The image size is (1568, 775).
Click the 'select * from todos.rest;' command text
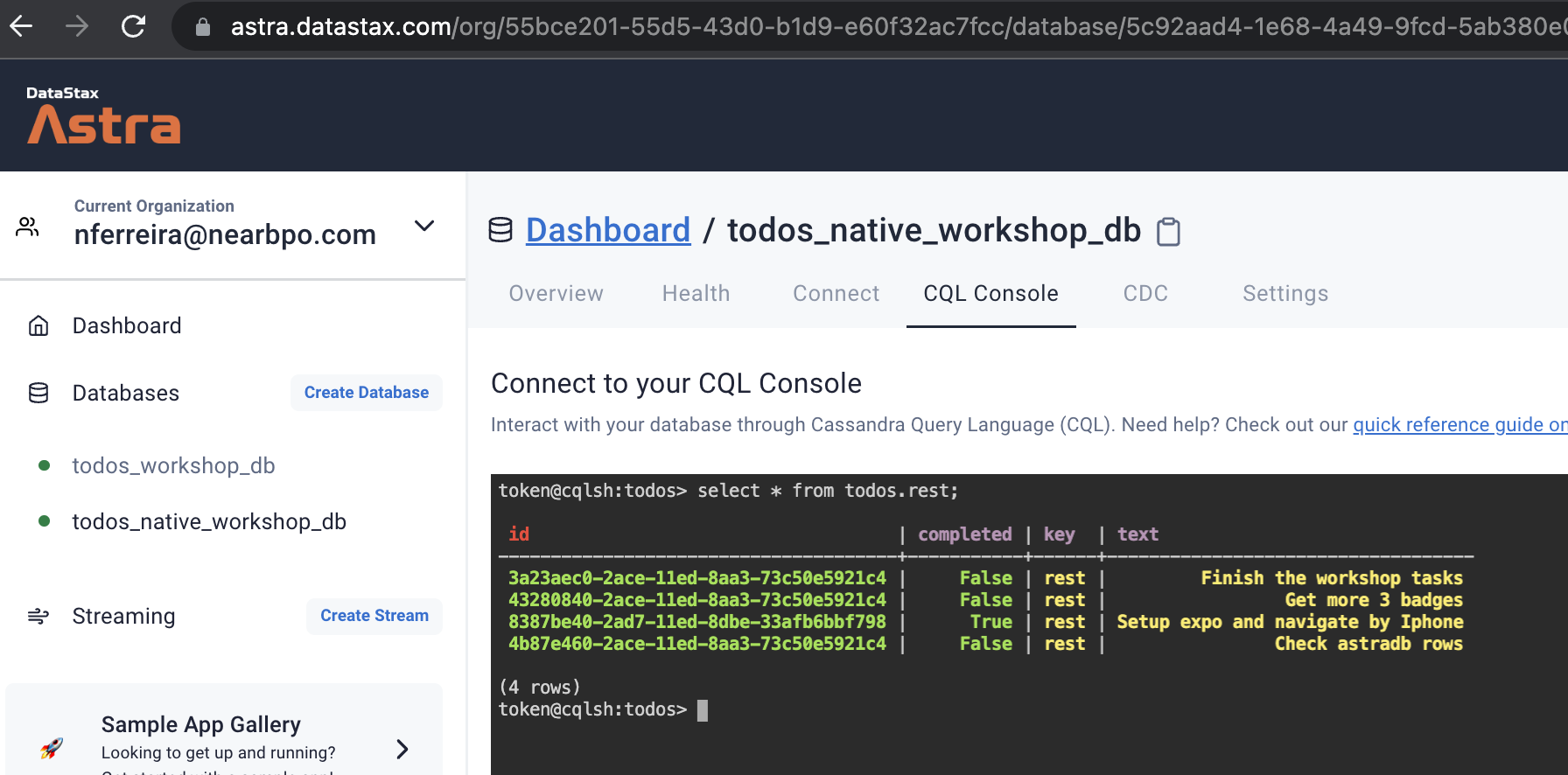click(828, 491)
